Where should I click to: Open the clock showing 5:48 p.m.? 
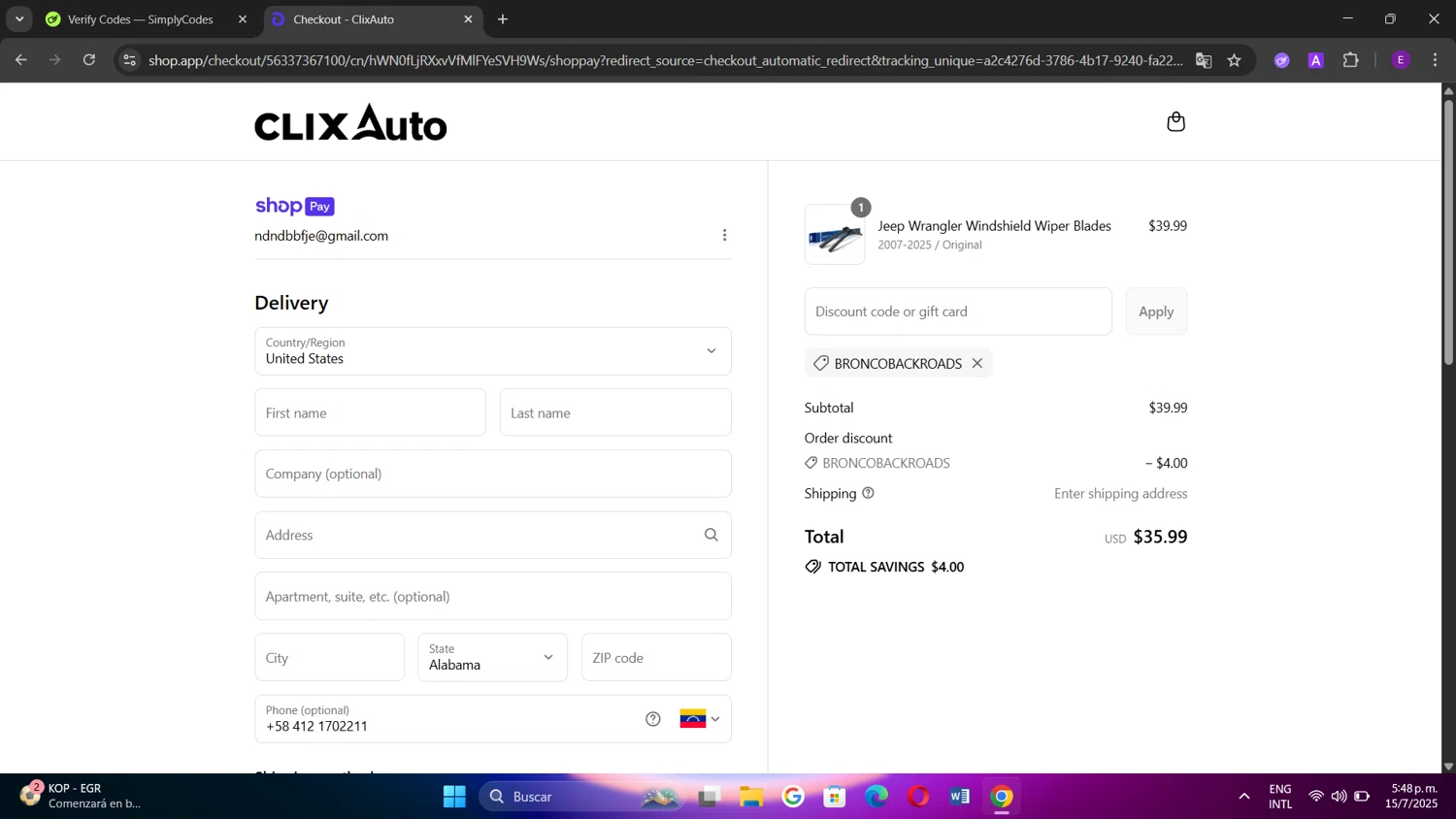(1413, 796)
